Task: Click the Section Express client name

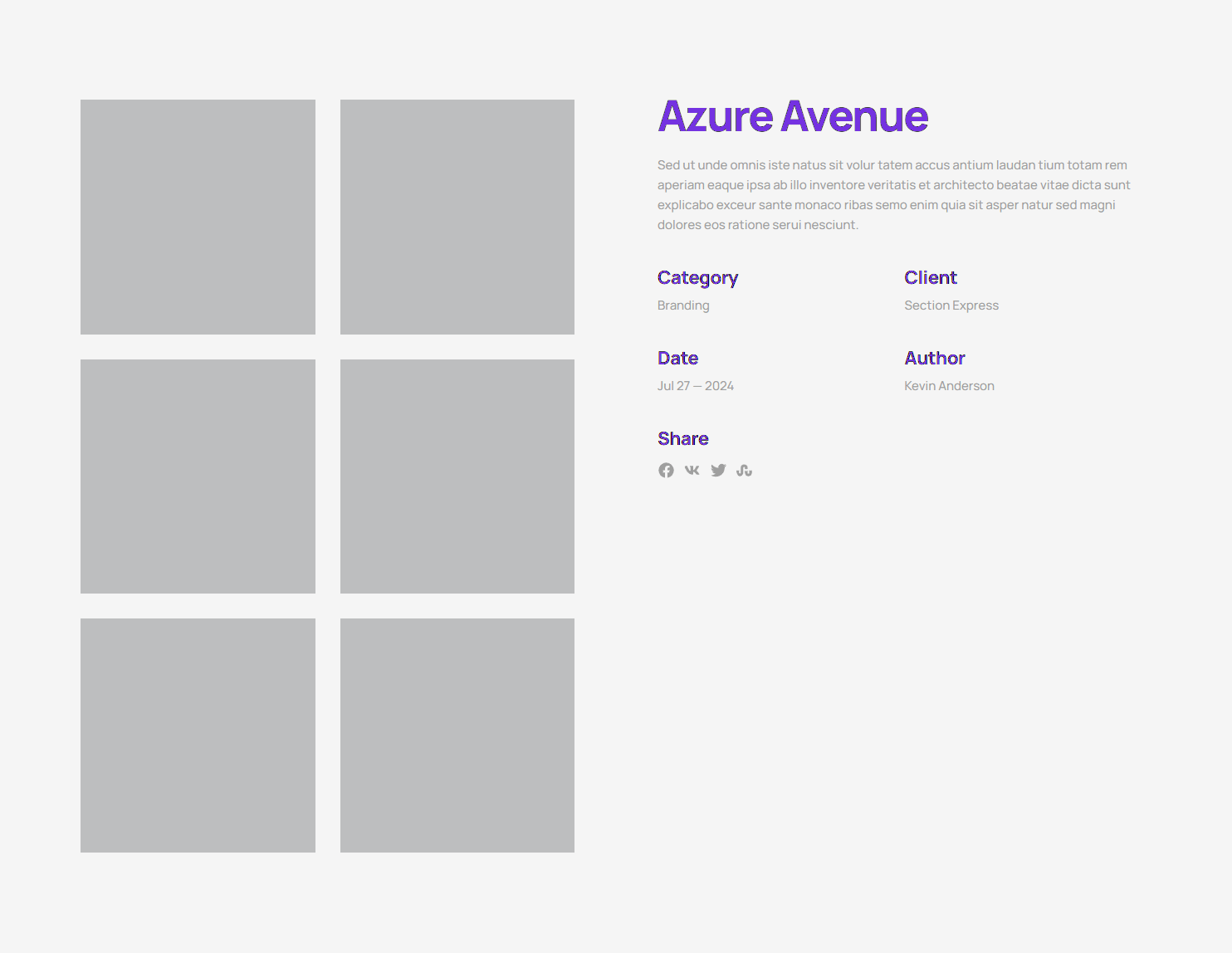Action: 951,305
